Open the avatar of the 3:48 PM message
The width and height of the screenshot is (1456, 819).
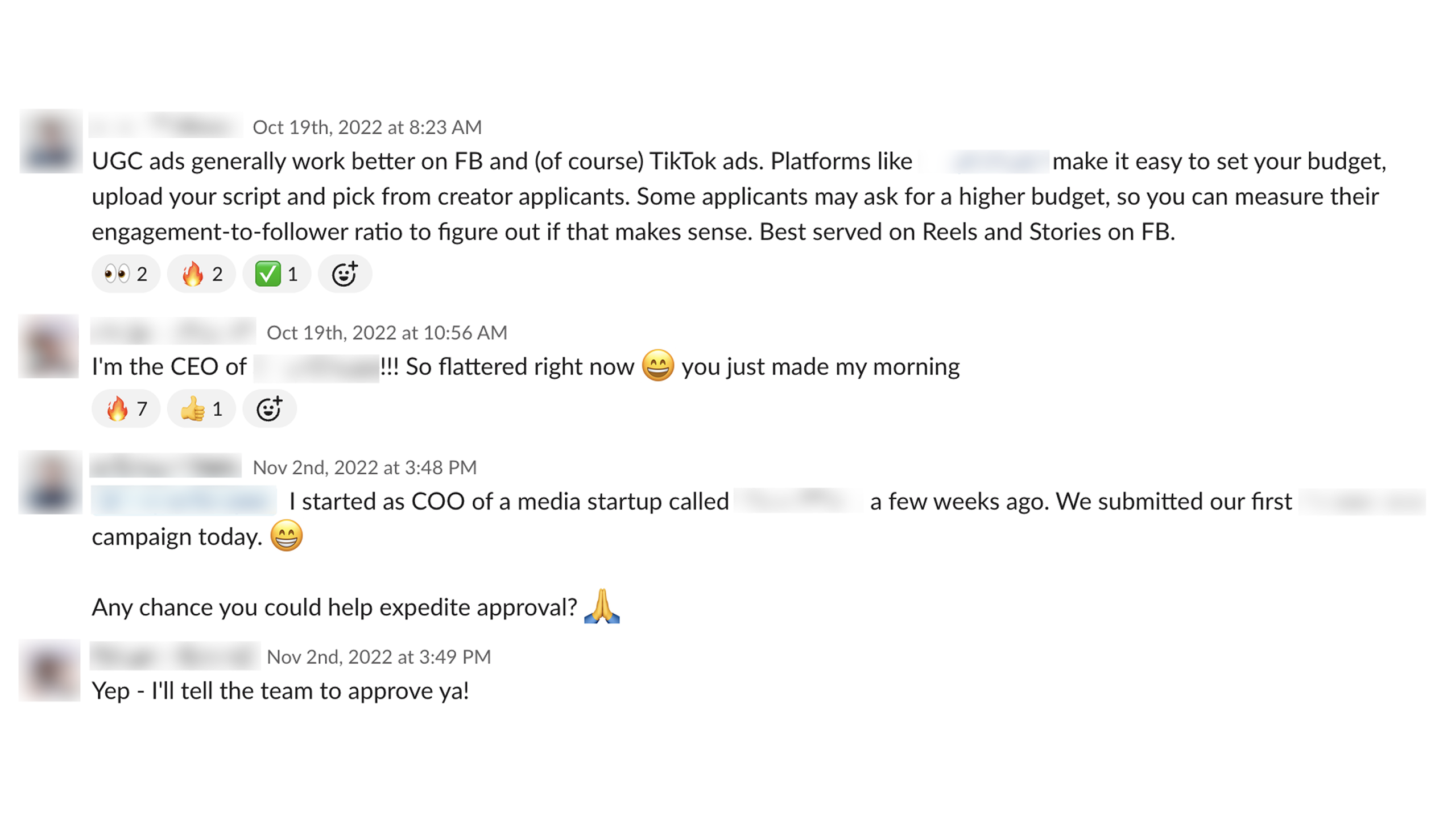(x=51, y=482)
